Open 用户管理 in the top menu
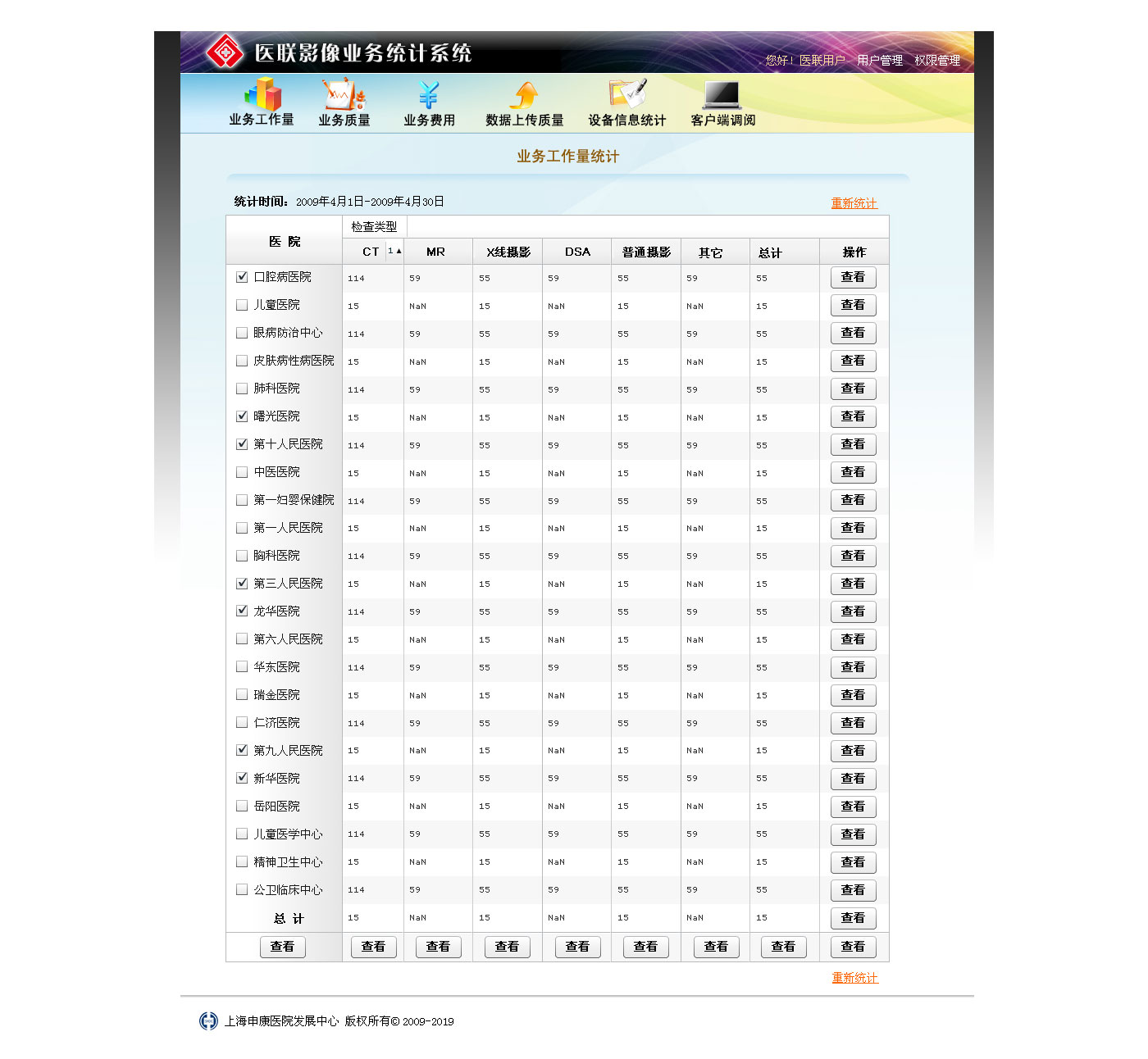1148x1059 pixels. (879, 61)
